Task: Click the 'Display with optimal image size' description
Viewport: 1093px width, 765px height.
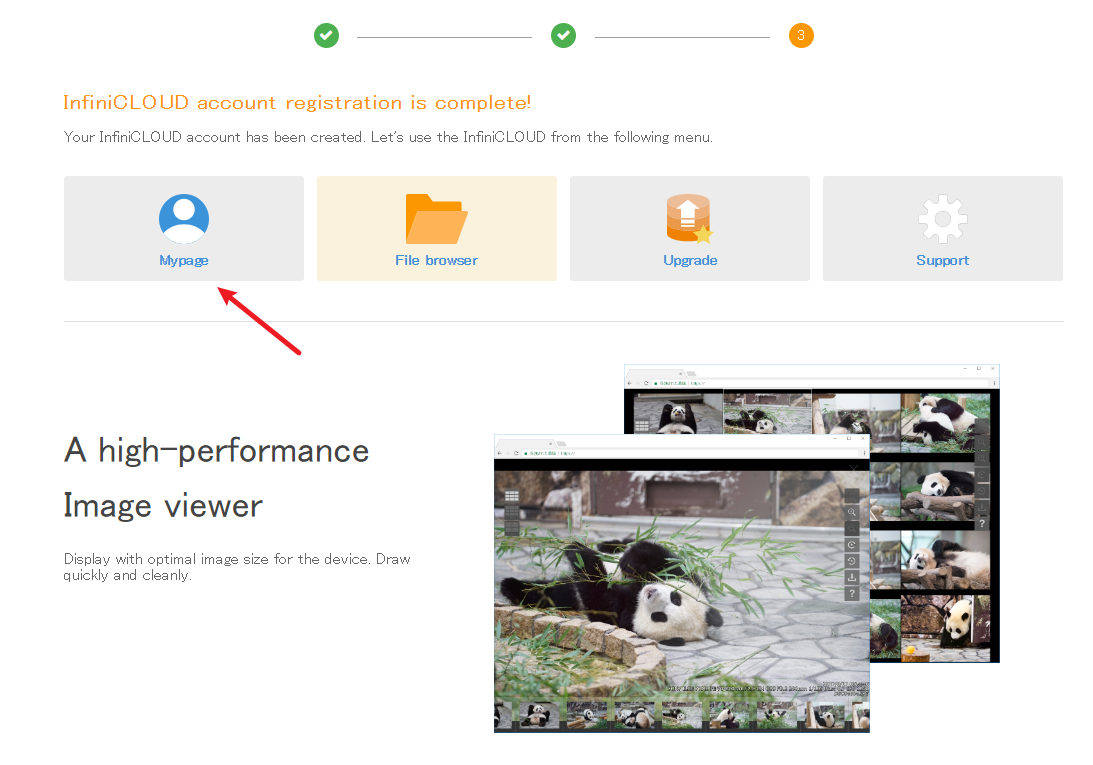Action: 237,567
